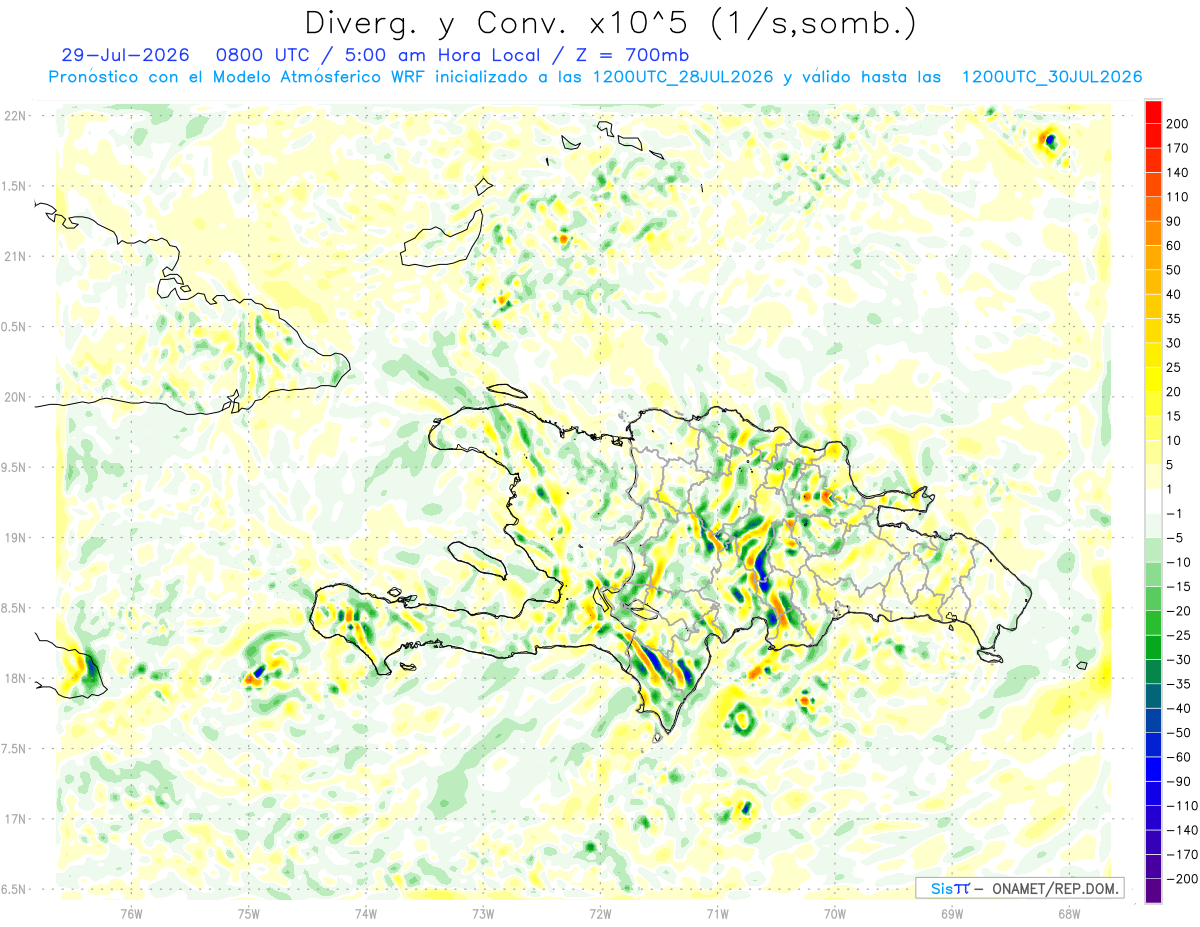Click the '75W' longitude label
This screenshot has width=1200, height=927.
[248, 912]
